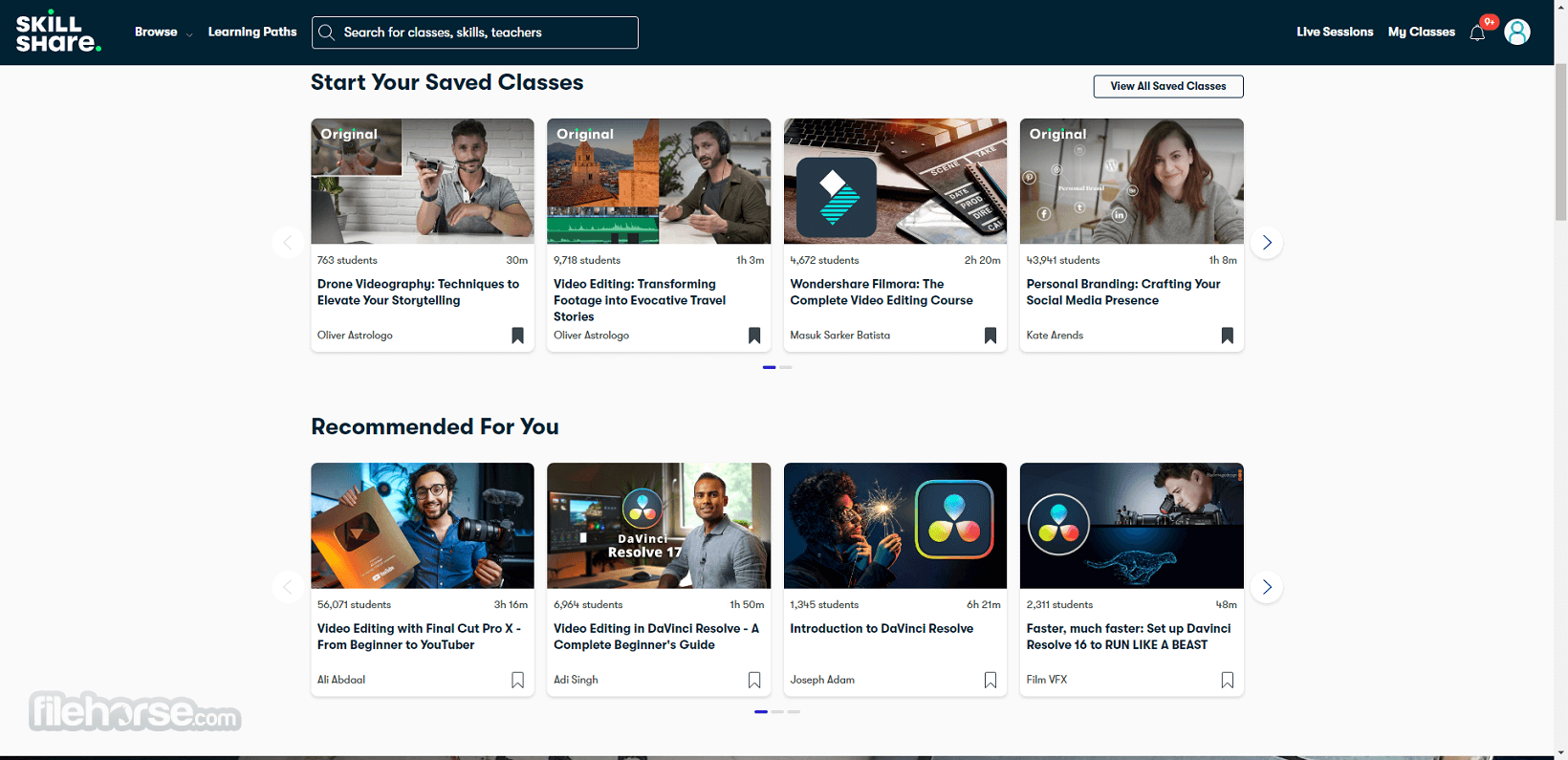1568x760 pixels.
Task: Show previous saved classes with left arrow
Action: (288, 242)
